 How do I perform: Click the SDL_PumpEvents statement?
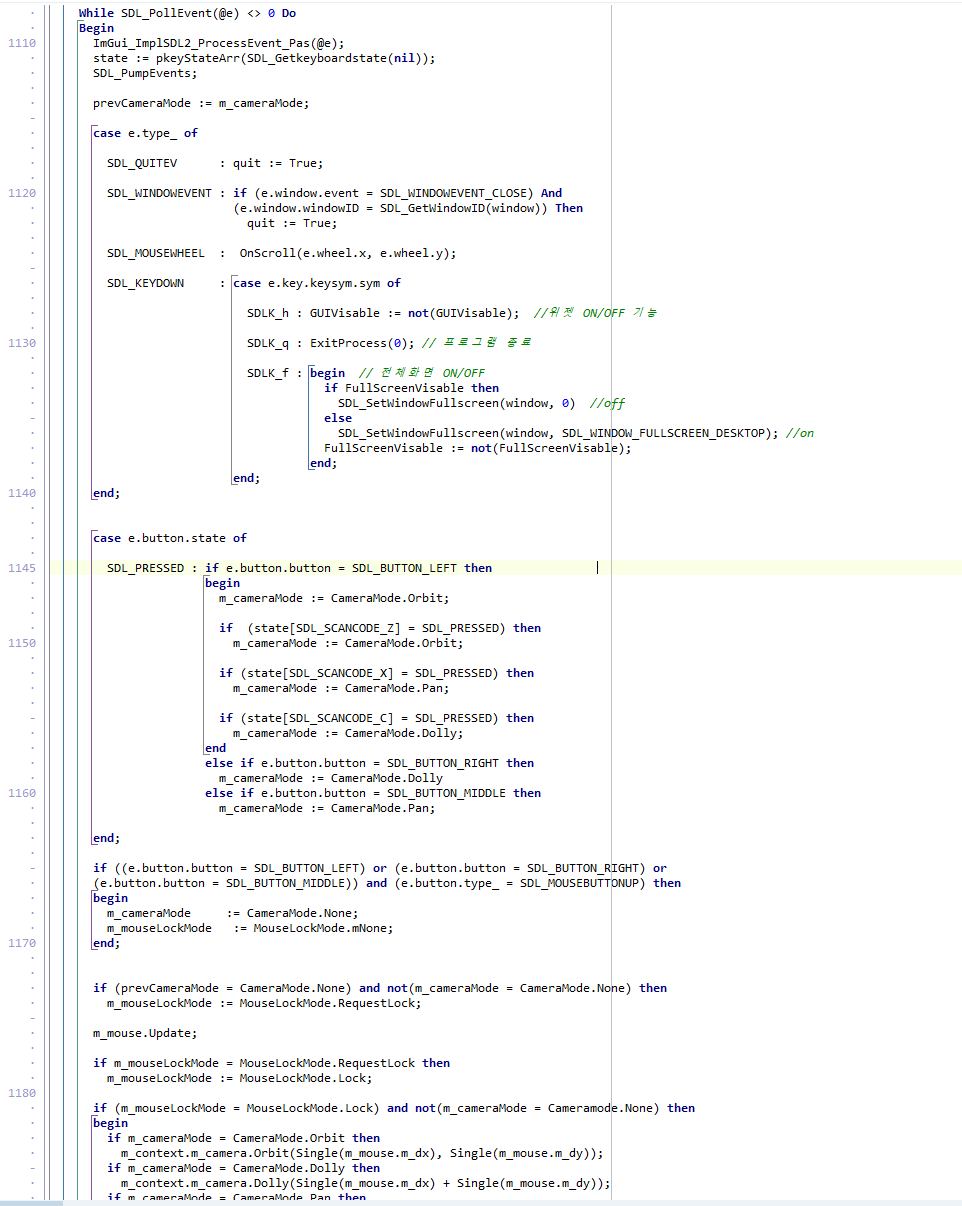click(145, 73)
